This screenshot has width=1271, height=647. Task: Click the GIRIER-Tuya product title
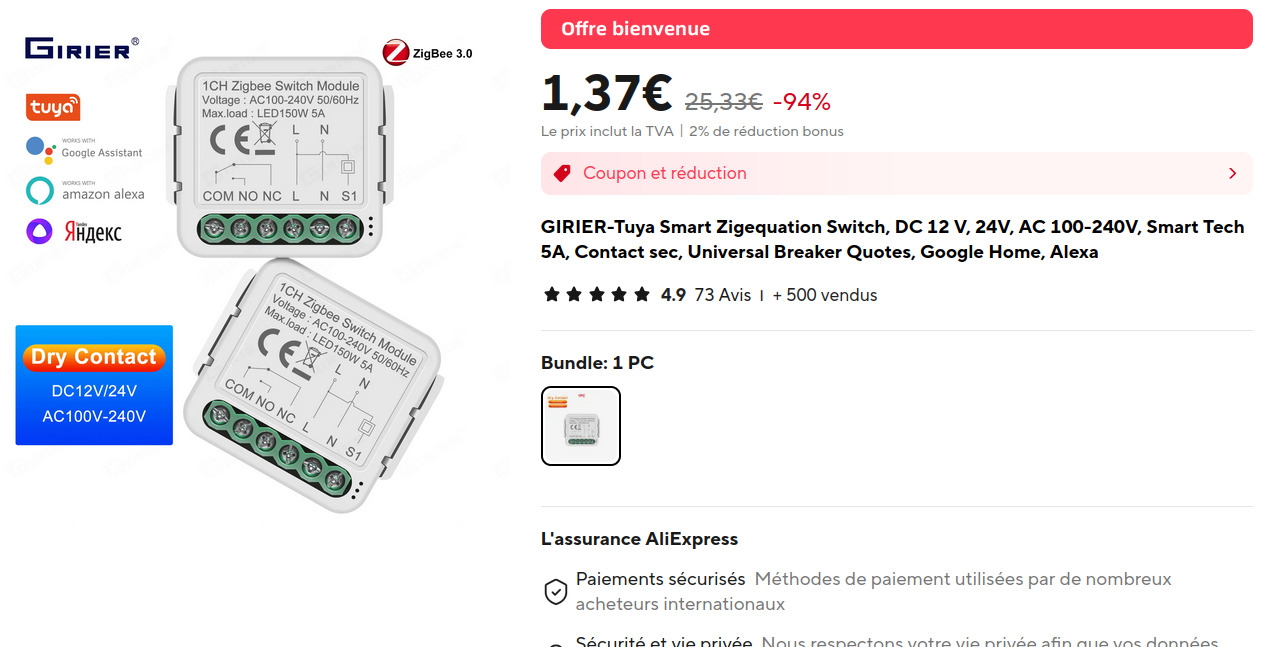point(893,239)
